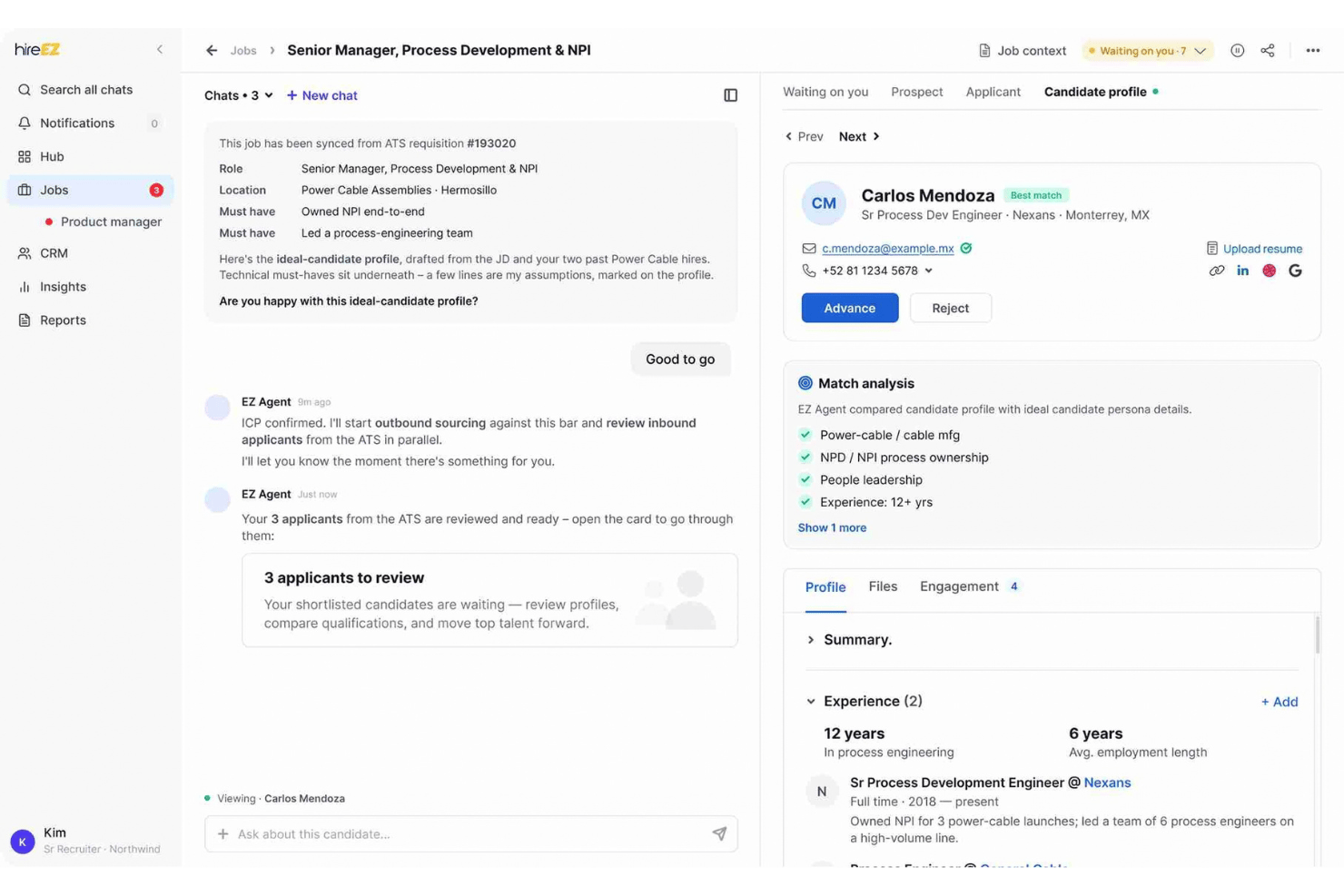Go back using the arrow beside Jobs

pos(212,51)
